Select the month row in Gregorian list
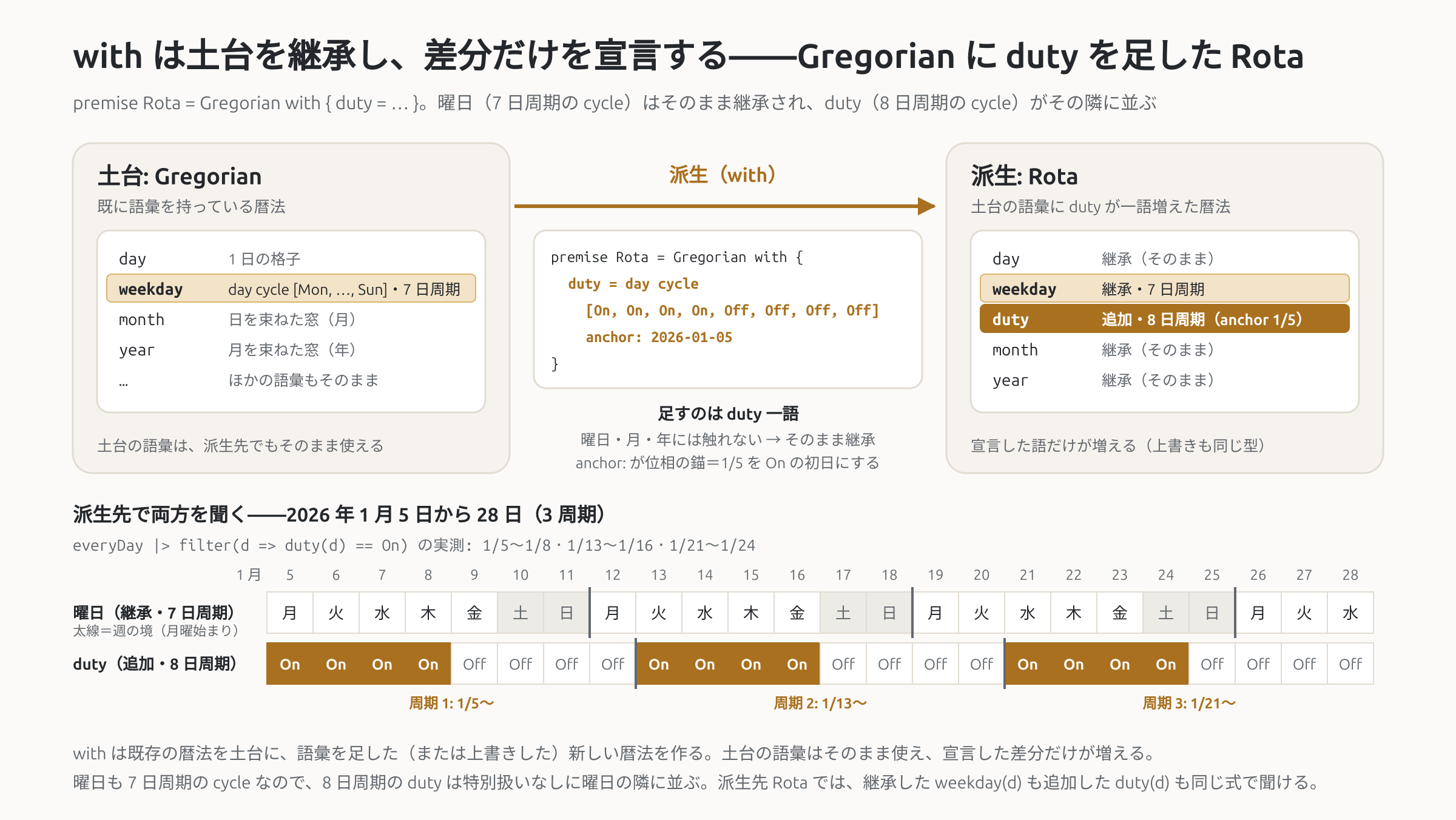 point(291,319)
